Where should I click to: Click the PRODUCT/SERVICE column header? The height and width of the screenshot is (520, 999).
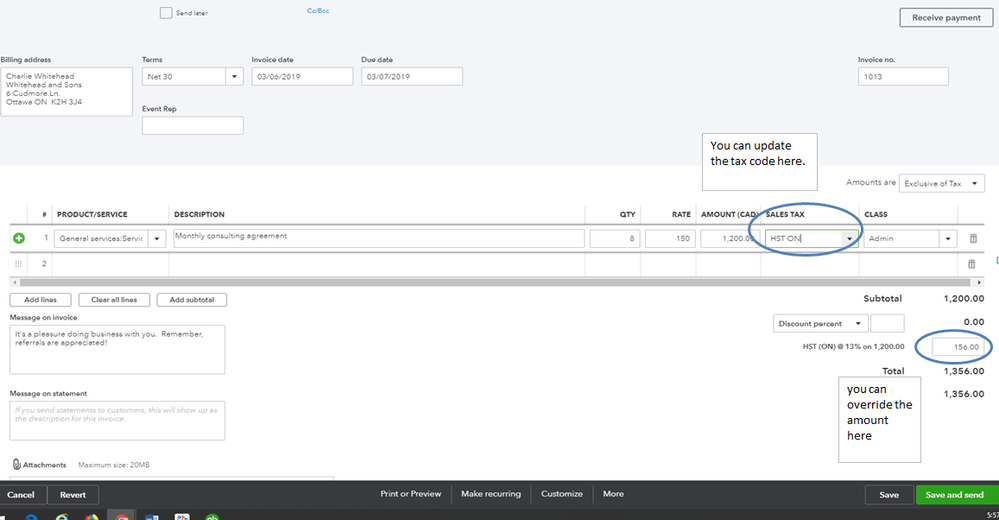tap(92, 215)
